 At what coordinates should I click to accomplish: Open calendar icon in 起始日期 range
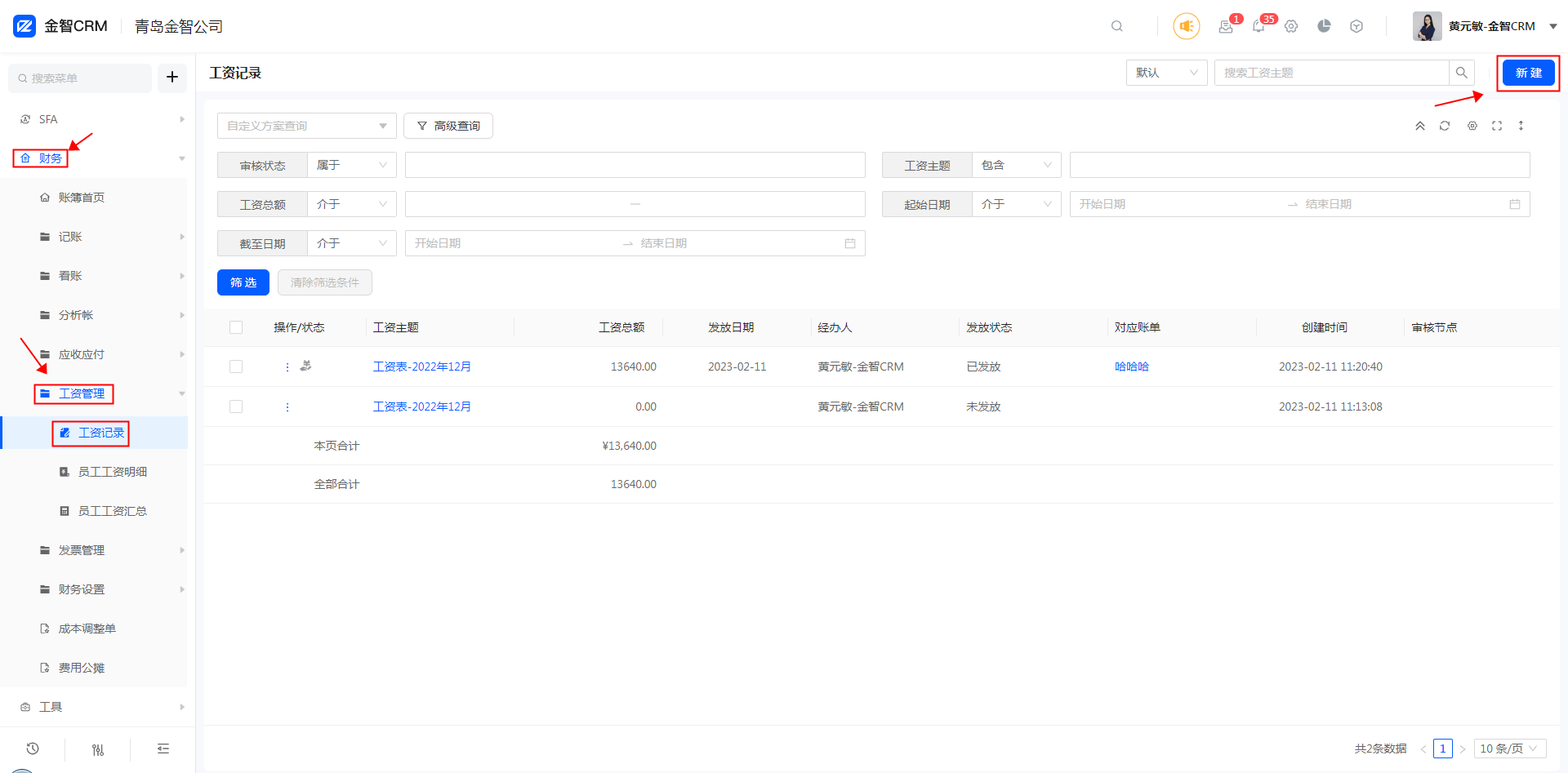point(1515,204)
